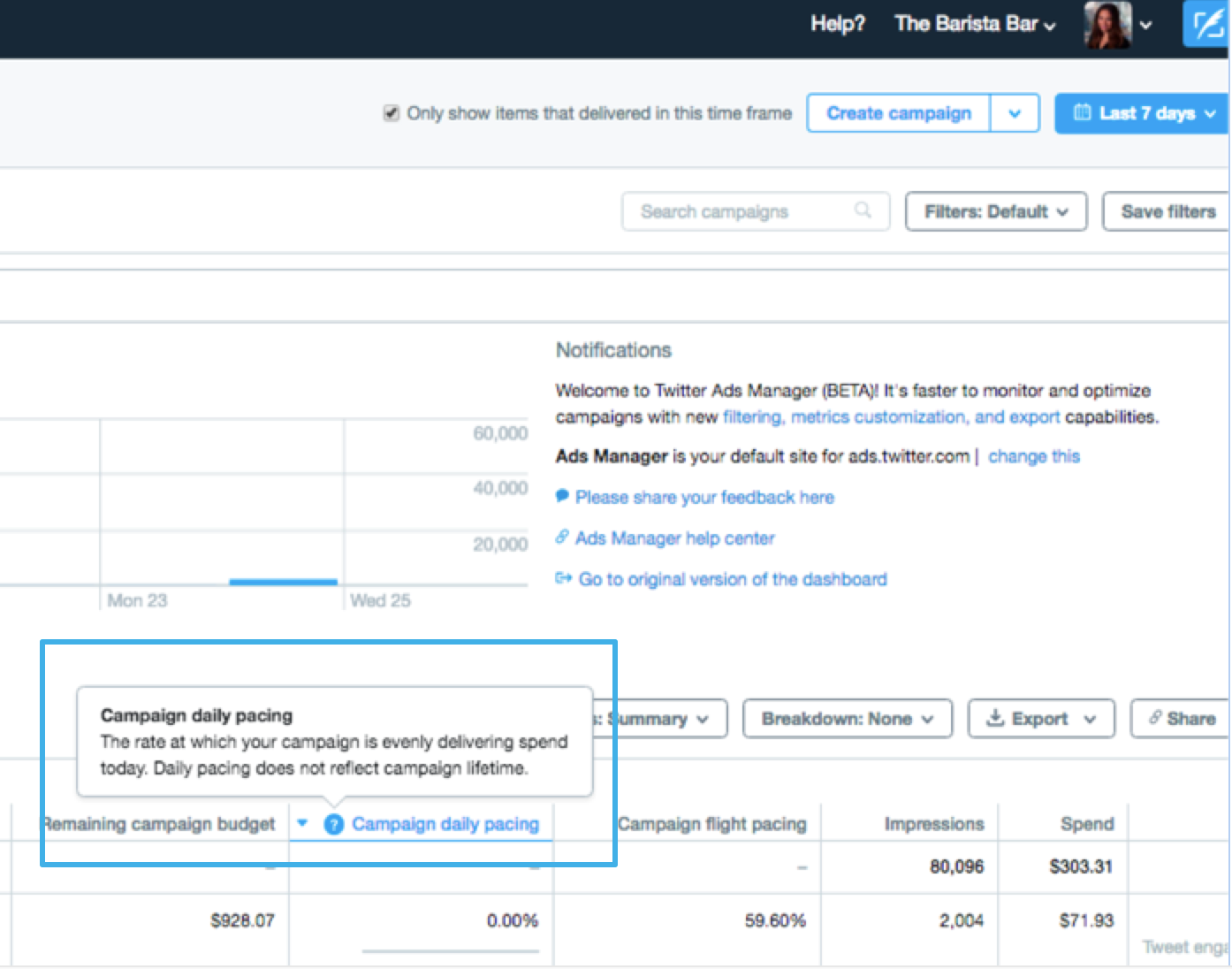Open the compose Tweet icon
The height and width of the screenshot is (969, 1232).
pos(1206,24)
